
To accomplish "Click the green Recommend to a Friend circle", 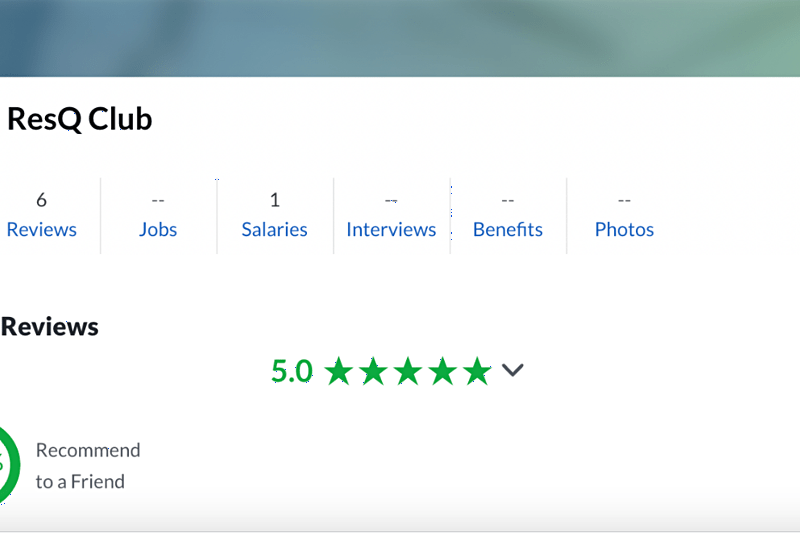I will click(6, 465).
